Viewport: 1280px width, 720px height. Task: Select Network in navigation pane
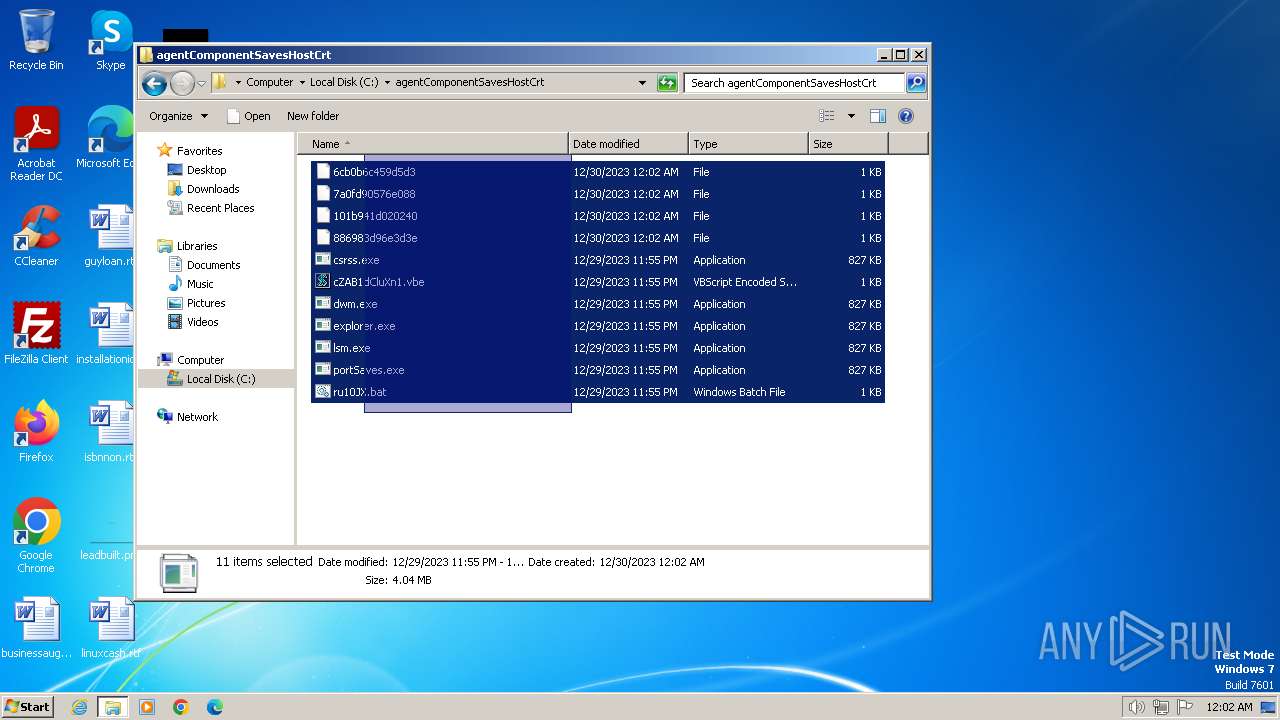click(x=197, y=417)
